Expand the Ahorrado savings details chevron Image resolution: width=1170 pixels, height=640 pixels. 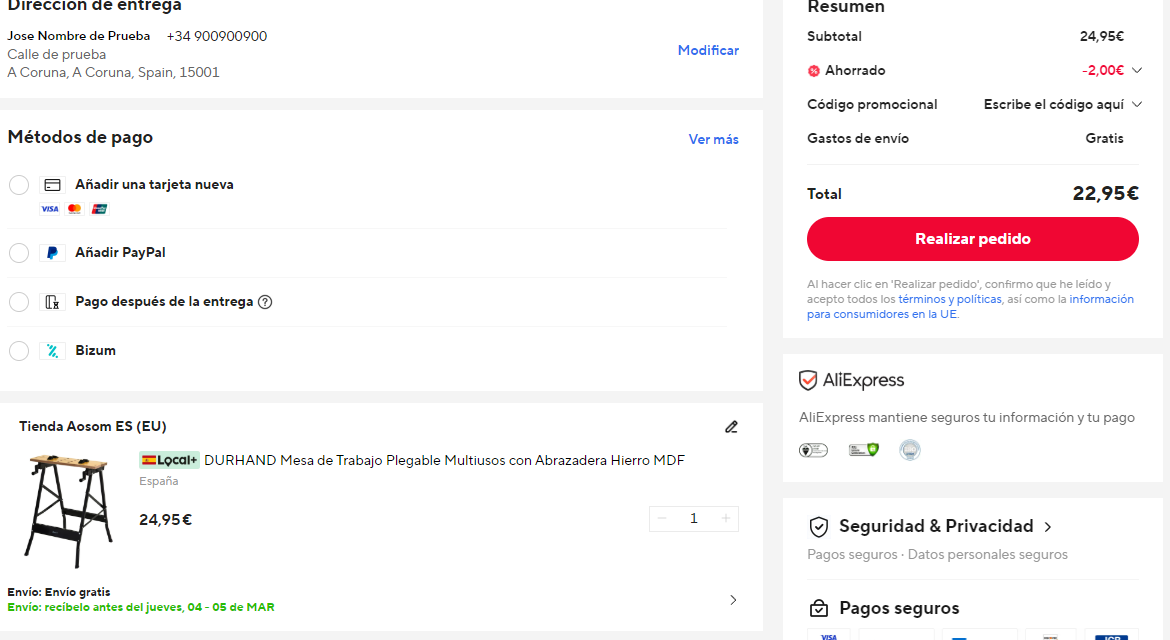tap(1136, 70)
